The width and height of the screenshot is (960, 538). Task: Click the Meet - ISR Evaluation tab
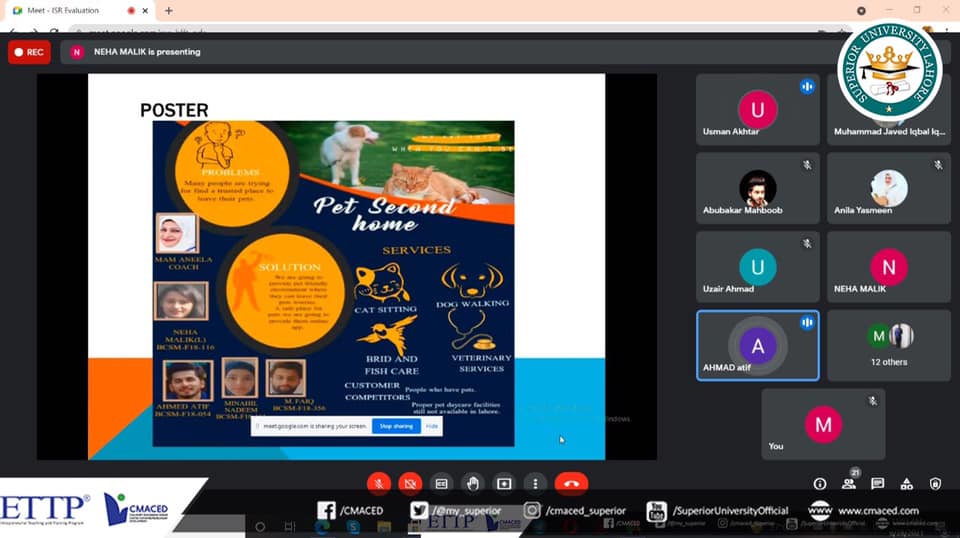coord(70,10)
